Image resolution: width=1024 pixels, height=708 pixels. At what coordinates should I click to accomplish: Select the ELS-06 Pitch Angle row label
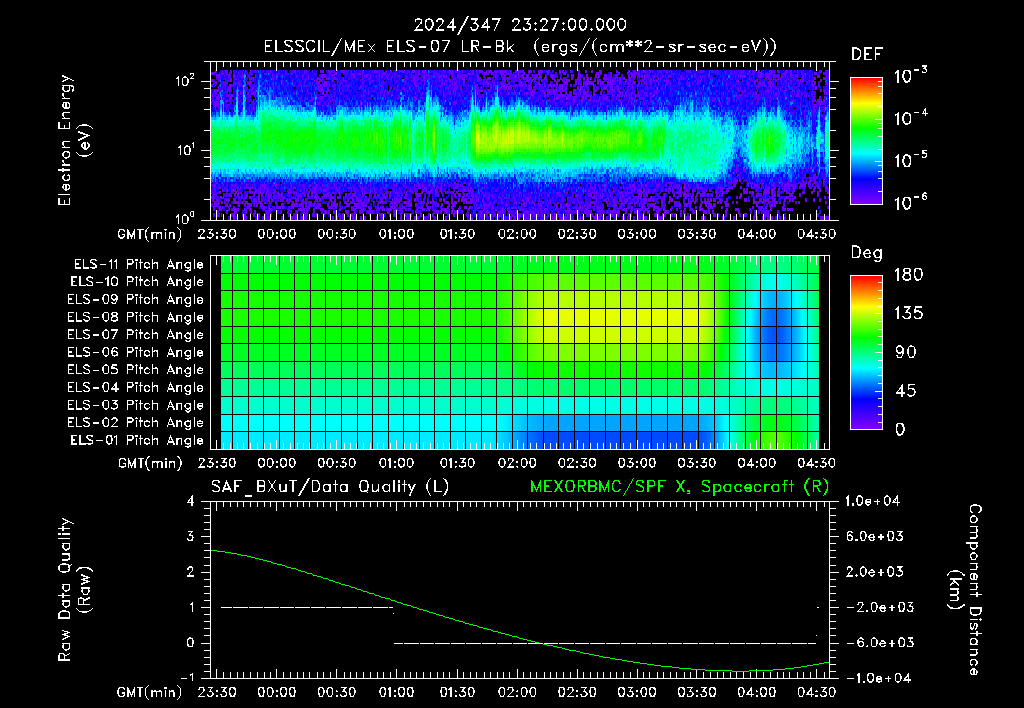135,353
